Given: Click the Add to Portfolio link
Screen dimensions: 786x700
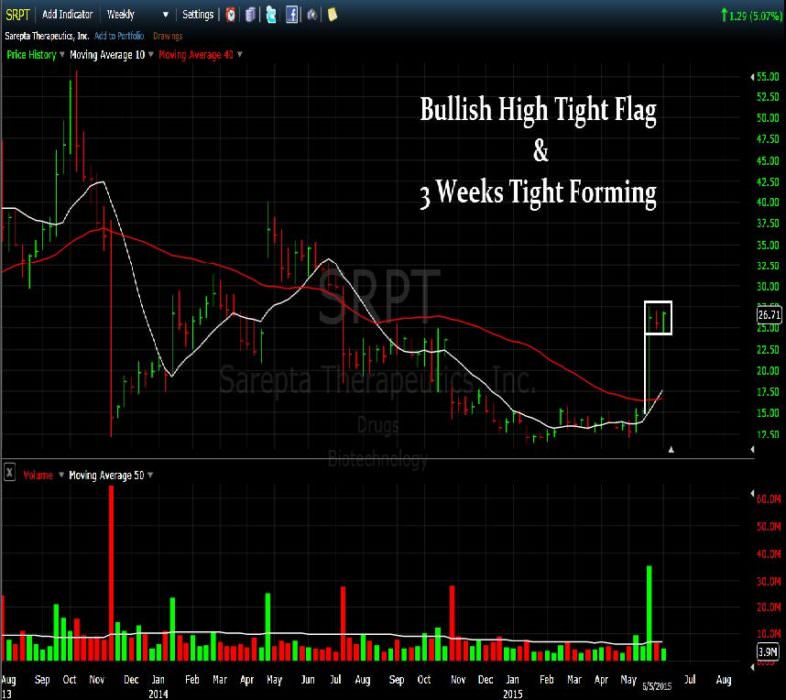Looking at the screenshot, I should [119, 36].
